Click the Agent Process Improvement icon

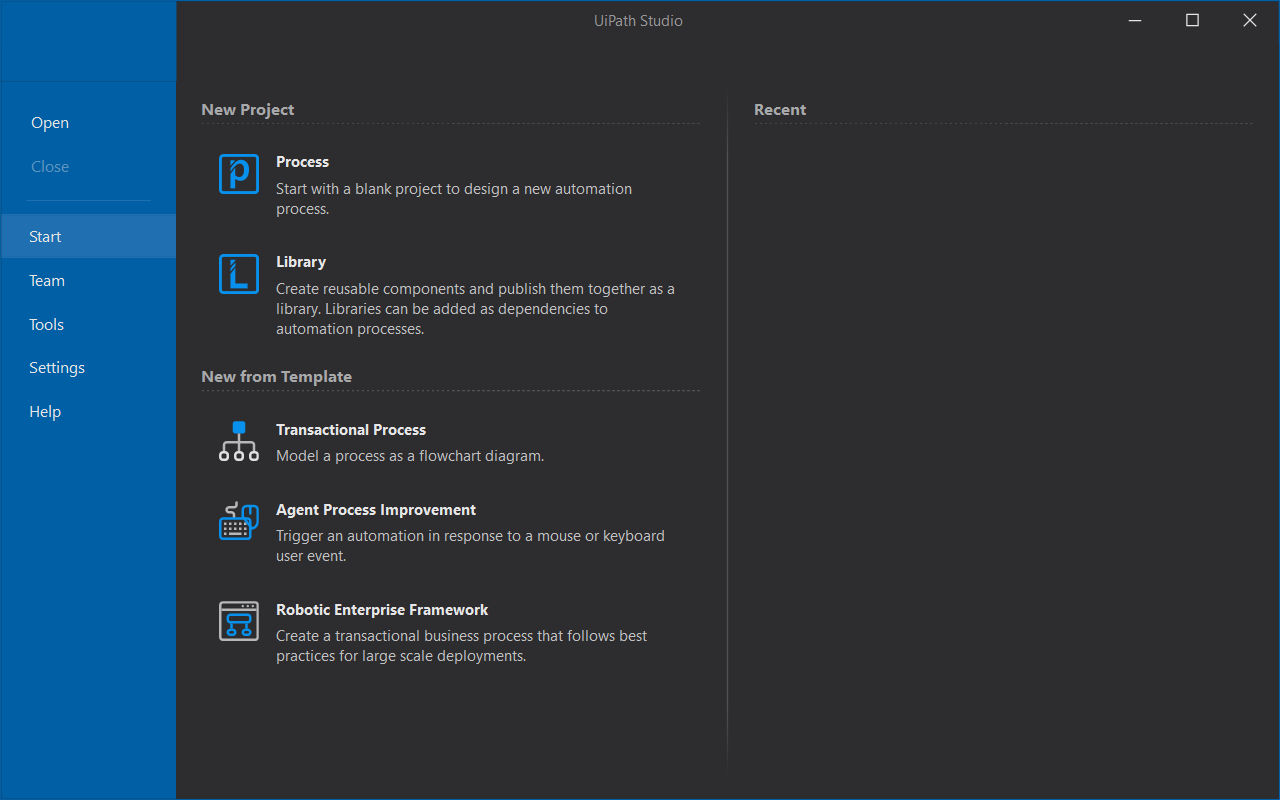[x=239, y=521]
